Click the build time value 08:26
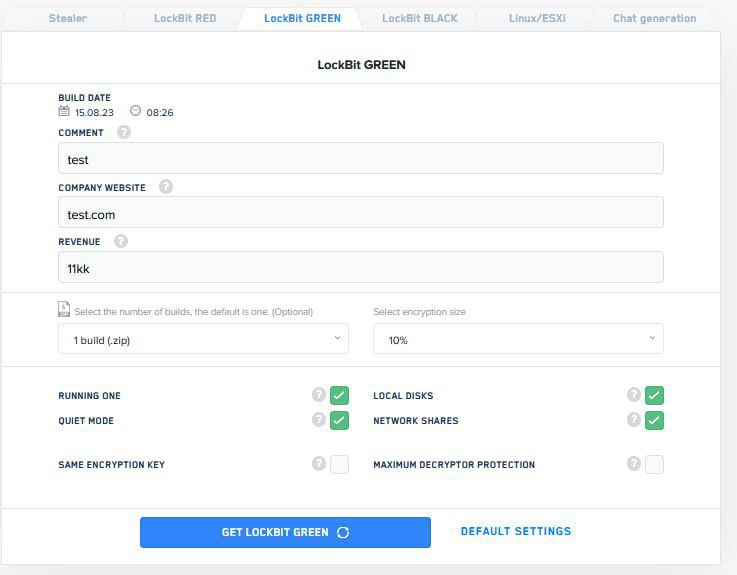The height and width of the screenshot is (575, 737). click(x=160, y=113)
